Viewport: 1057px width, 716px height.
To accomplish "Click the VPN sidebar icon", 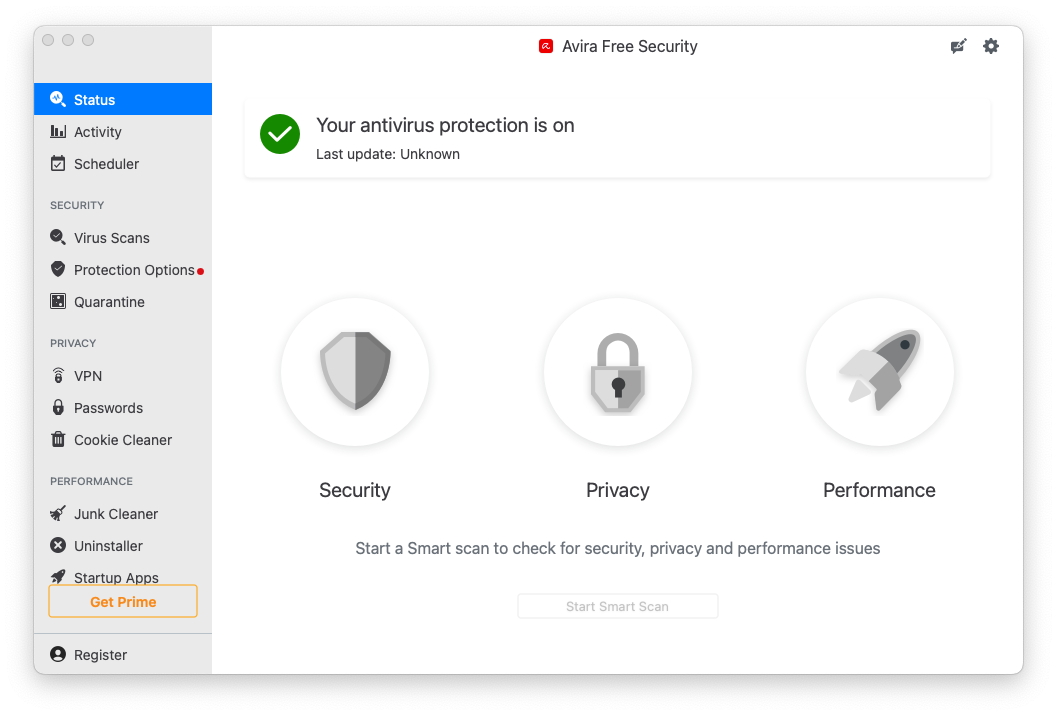I will click(x=58, y=376).
